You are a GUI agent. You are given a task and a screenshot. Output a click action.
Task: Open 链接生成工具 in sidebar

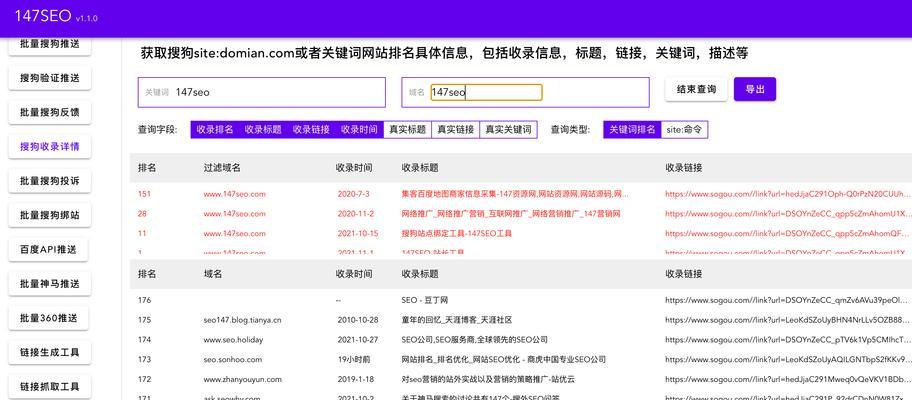(49, 352)
